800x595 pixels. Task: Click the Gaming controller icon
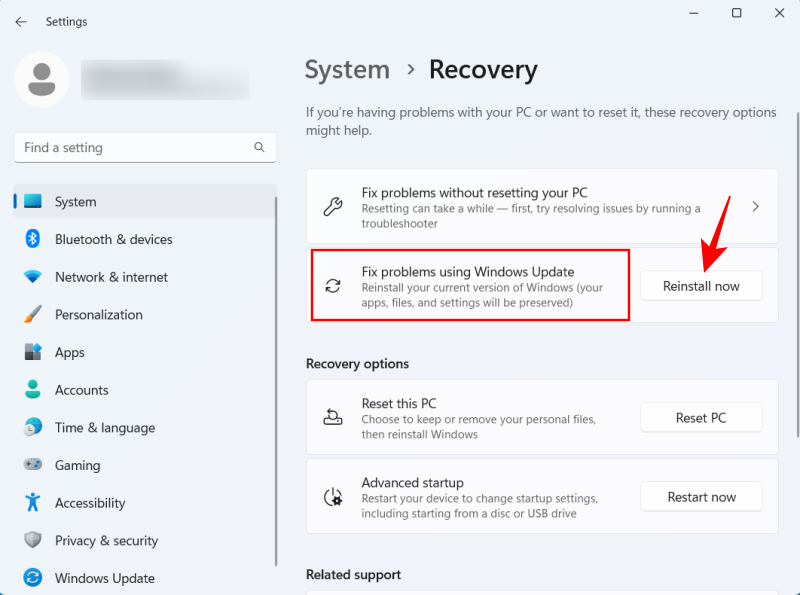[33, 464]
